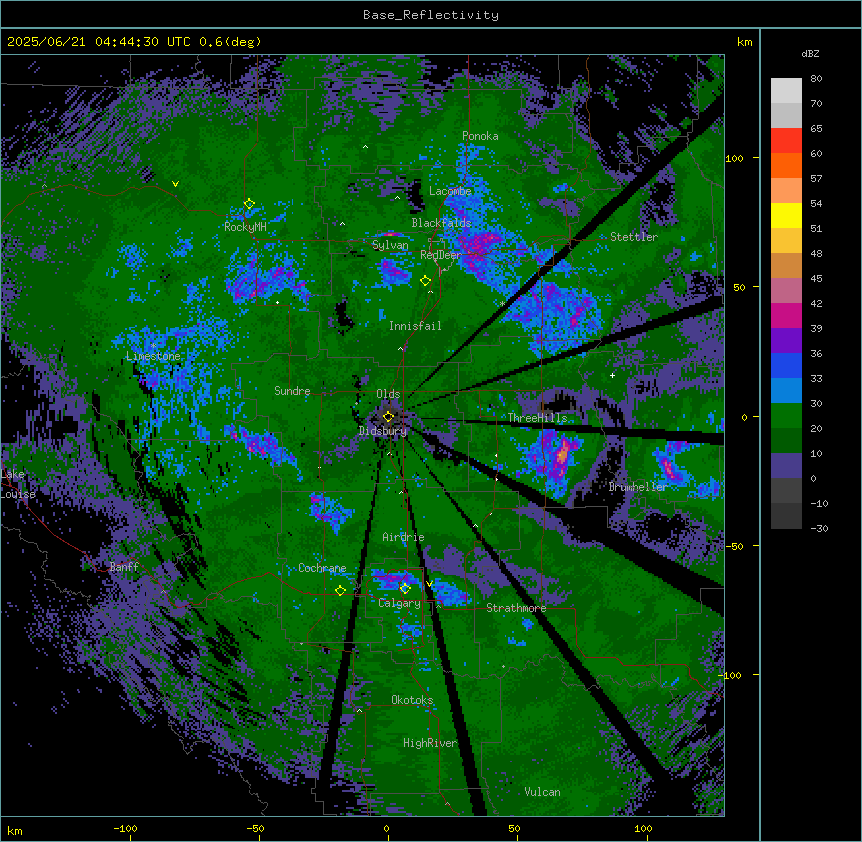
Task: Click the yellow V marker northwest of RockyMH
Action: (x=175, y=184)
